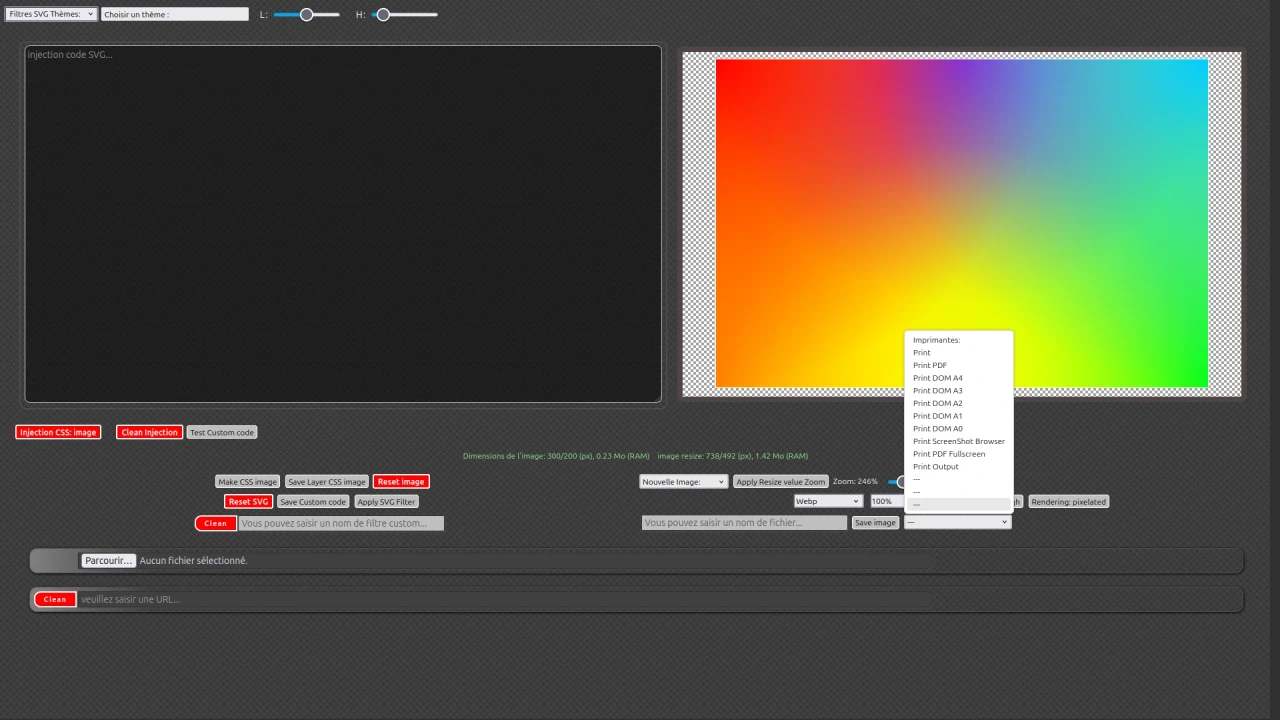Click the "Injection CSS: image" button

click(57, 432)
